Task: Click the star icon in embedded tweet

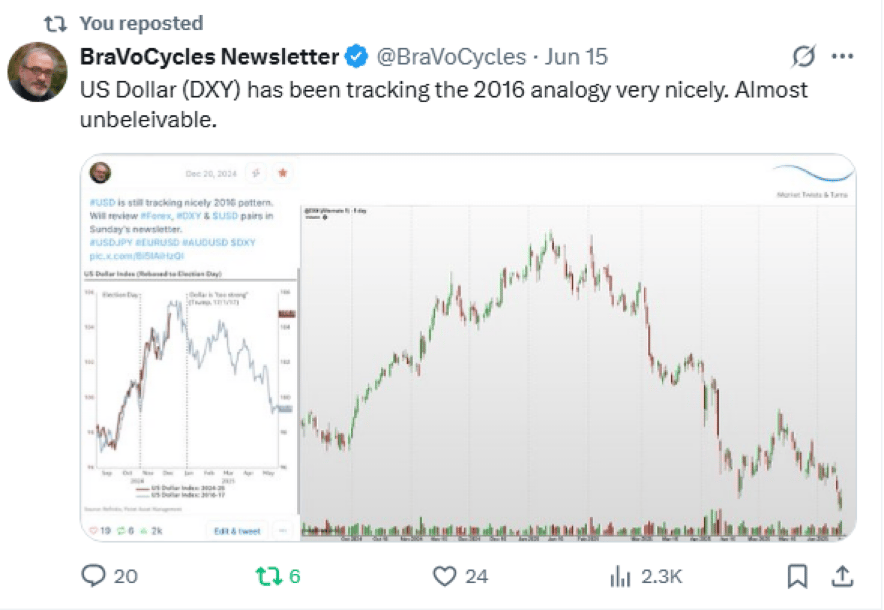Action: point(283,173)
